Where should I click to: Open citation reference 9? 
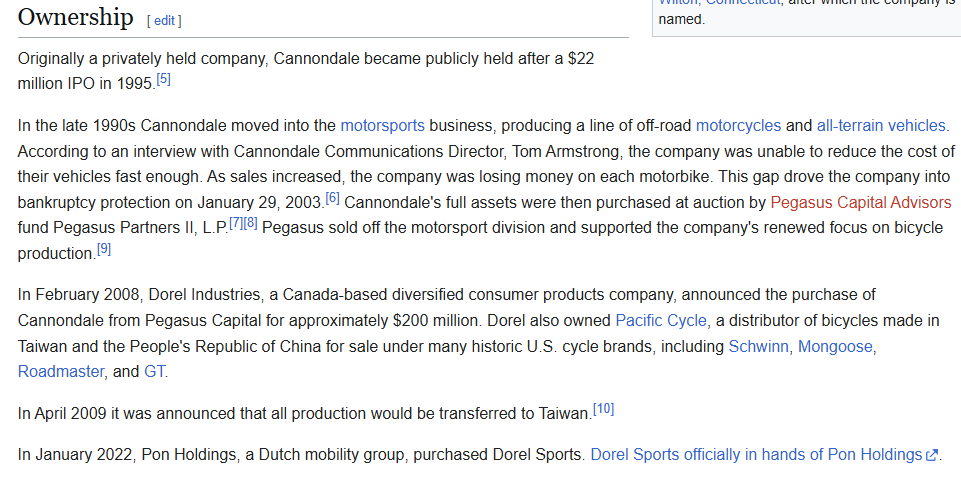[104, 249]
